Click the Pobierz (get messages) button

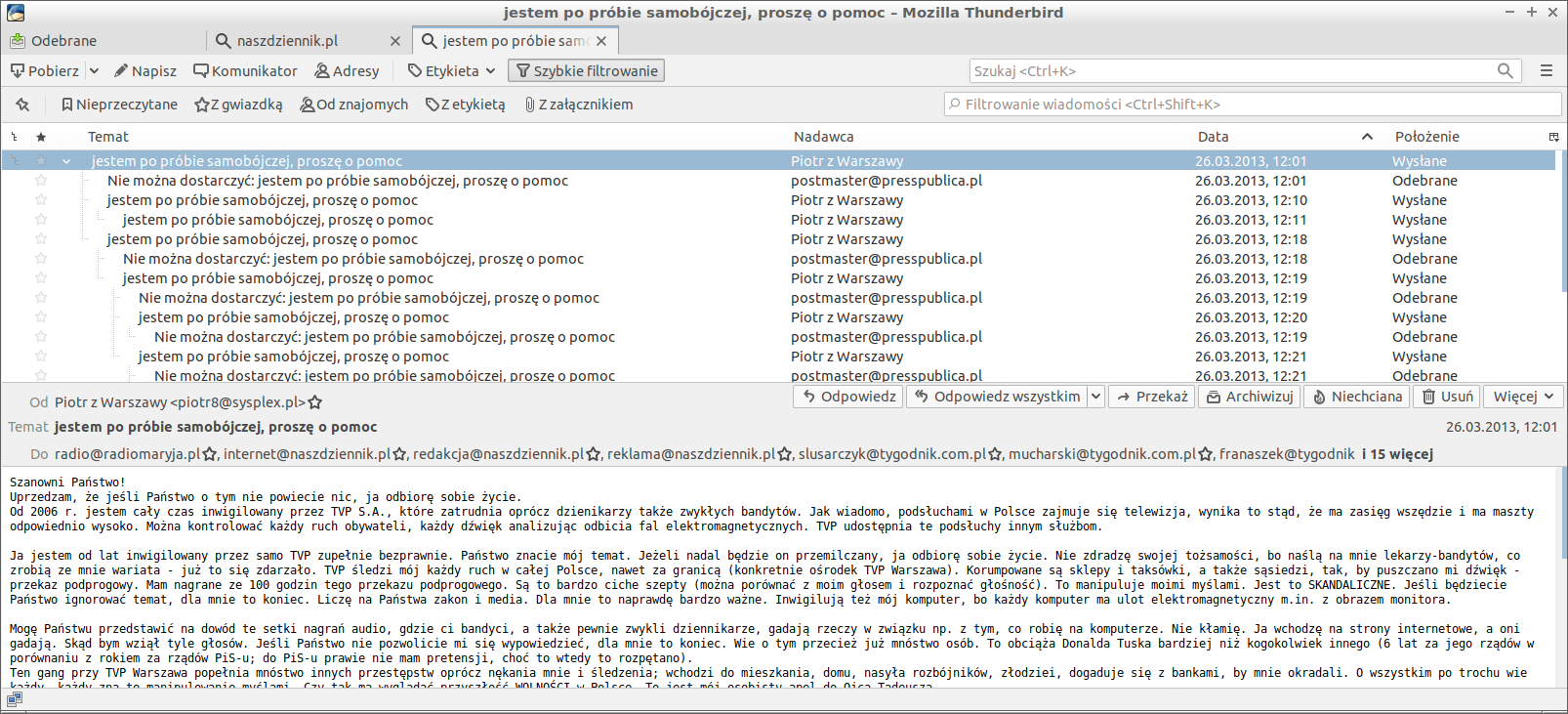(45, 71)
